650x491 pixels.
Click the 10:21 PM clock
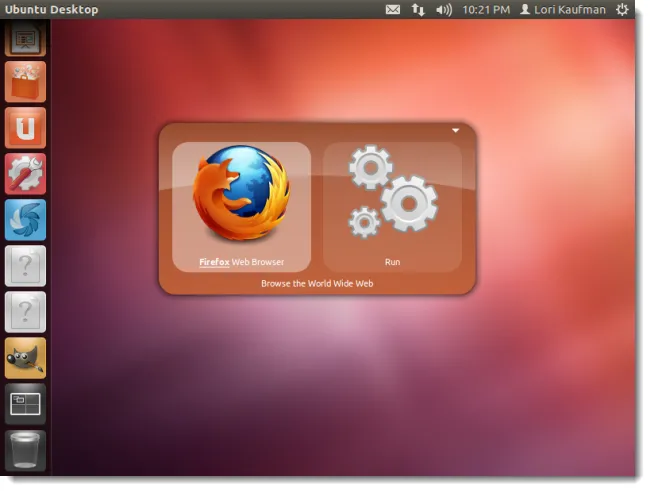pyautogui.click(x=486, y=10)
